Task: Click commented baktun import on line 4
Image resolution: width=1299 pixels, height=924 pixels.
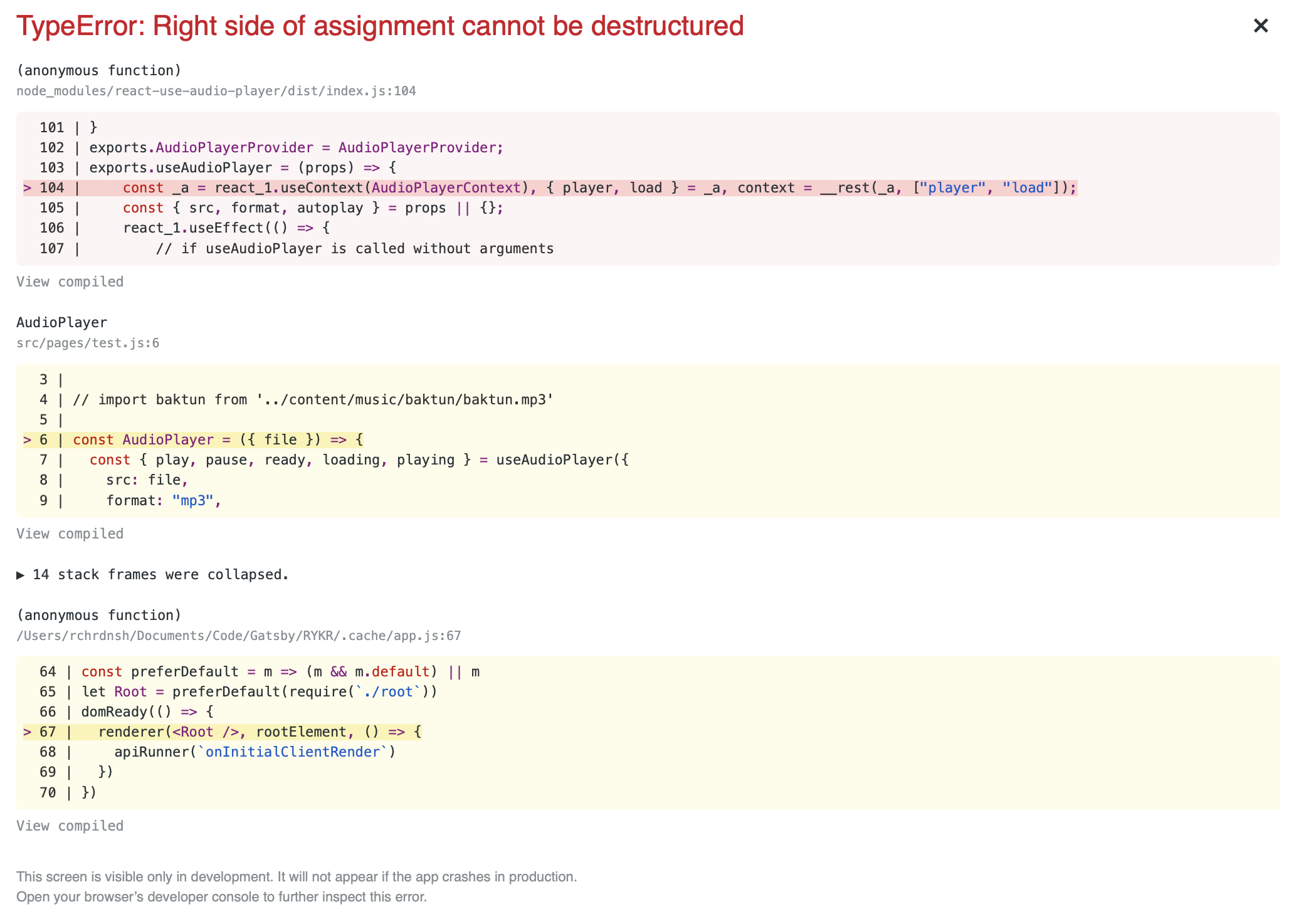Action: 313,400
